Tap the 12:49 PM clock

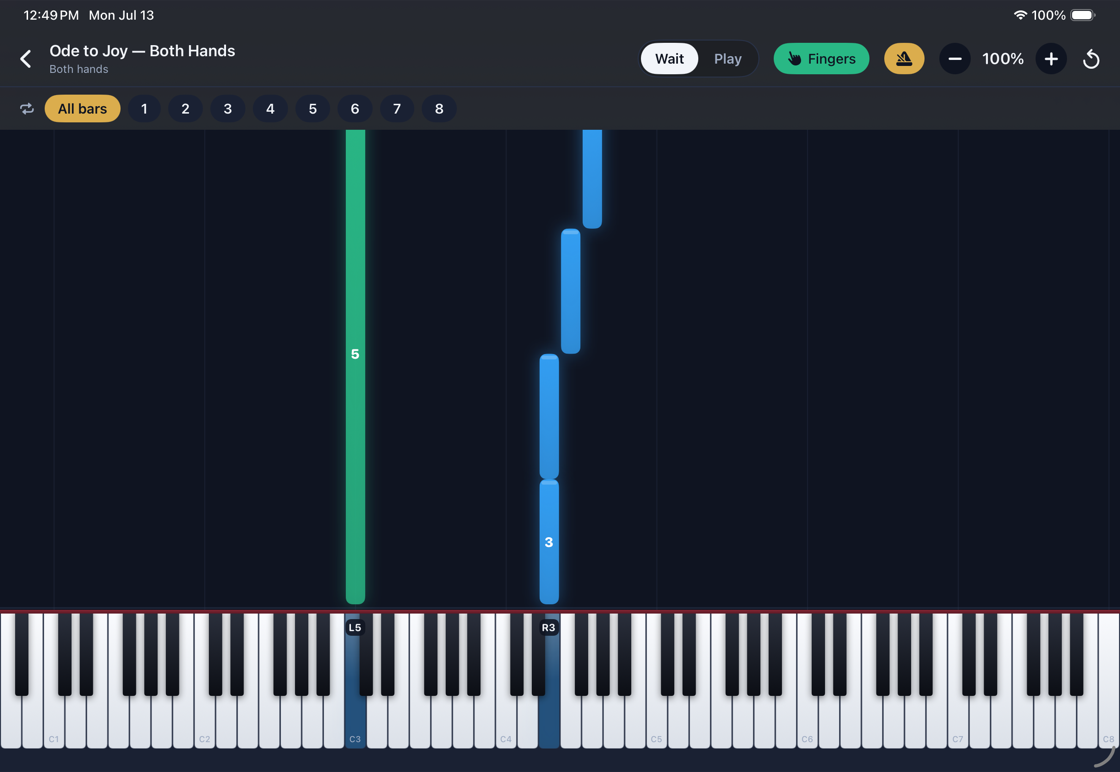pyautogui.click(x=51, y=15)
